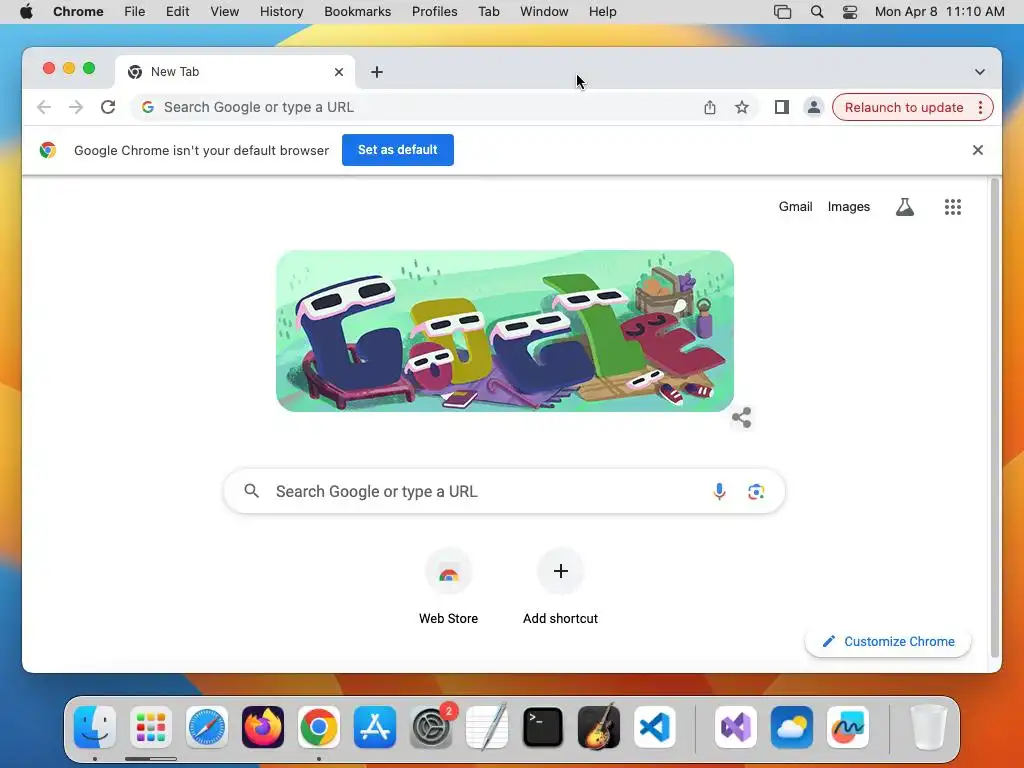Open Weather app from the dock

pyautogui.click(x=792, y=727)
